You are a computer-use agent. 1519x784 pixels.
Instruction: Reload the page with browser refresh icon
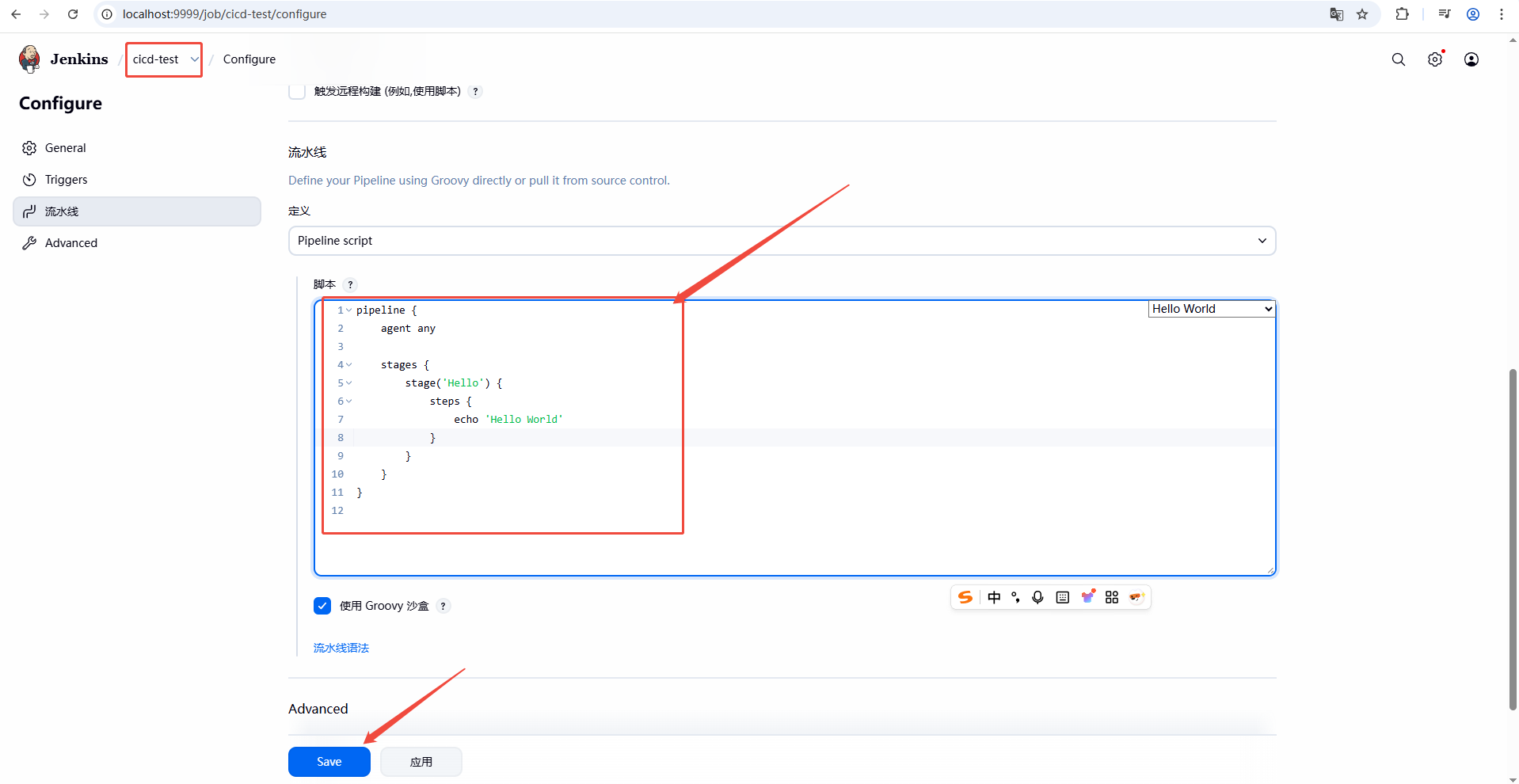pyautogui.click(x=73, y=14)
